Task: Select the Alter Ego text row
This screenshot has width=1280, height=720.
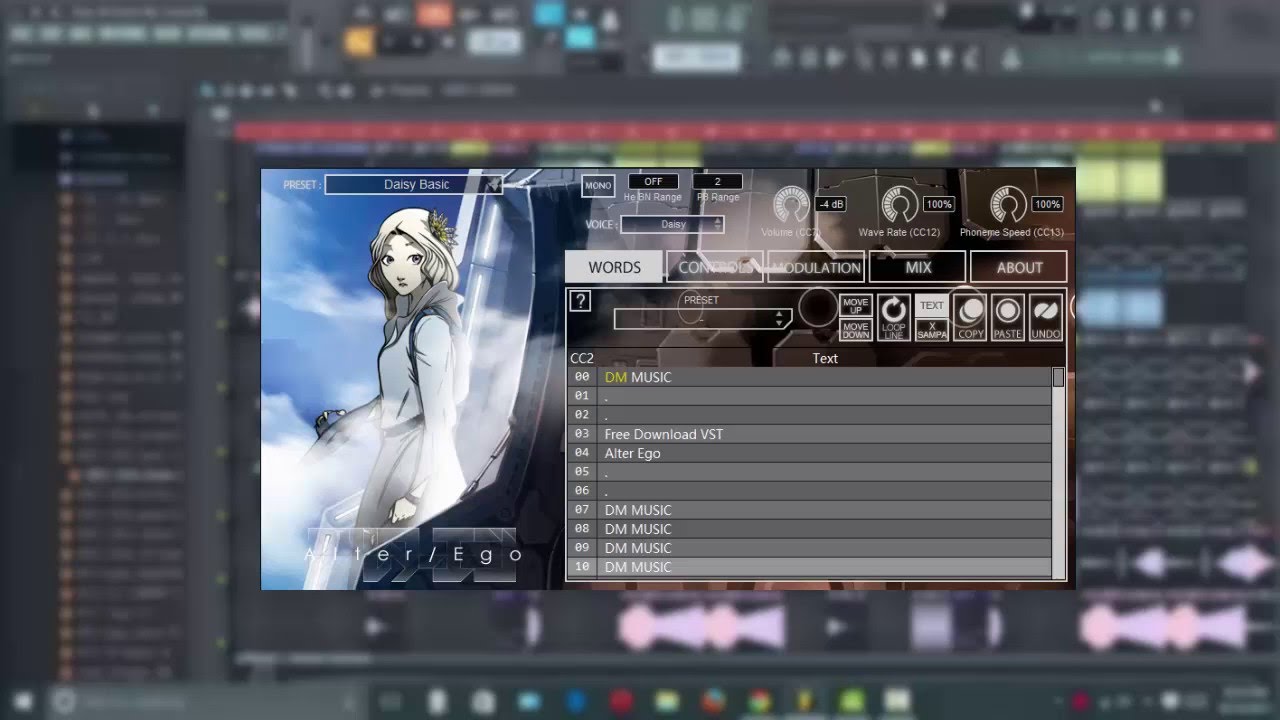Action: pos(810,453)
